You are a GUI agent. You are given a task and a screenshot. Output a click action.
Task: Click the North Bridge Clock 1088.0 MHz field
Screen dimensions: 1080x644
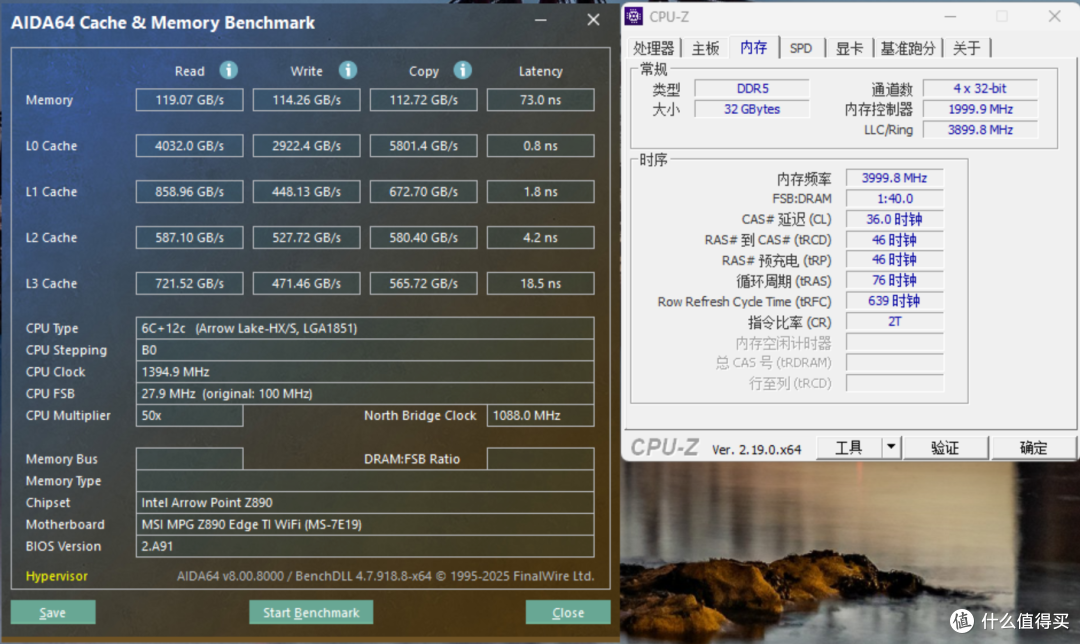[541, 415]
